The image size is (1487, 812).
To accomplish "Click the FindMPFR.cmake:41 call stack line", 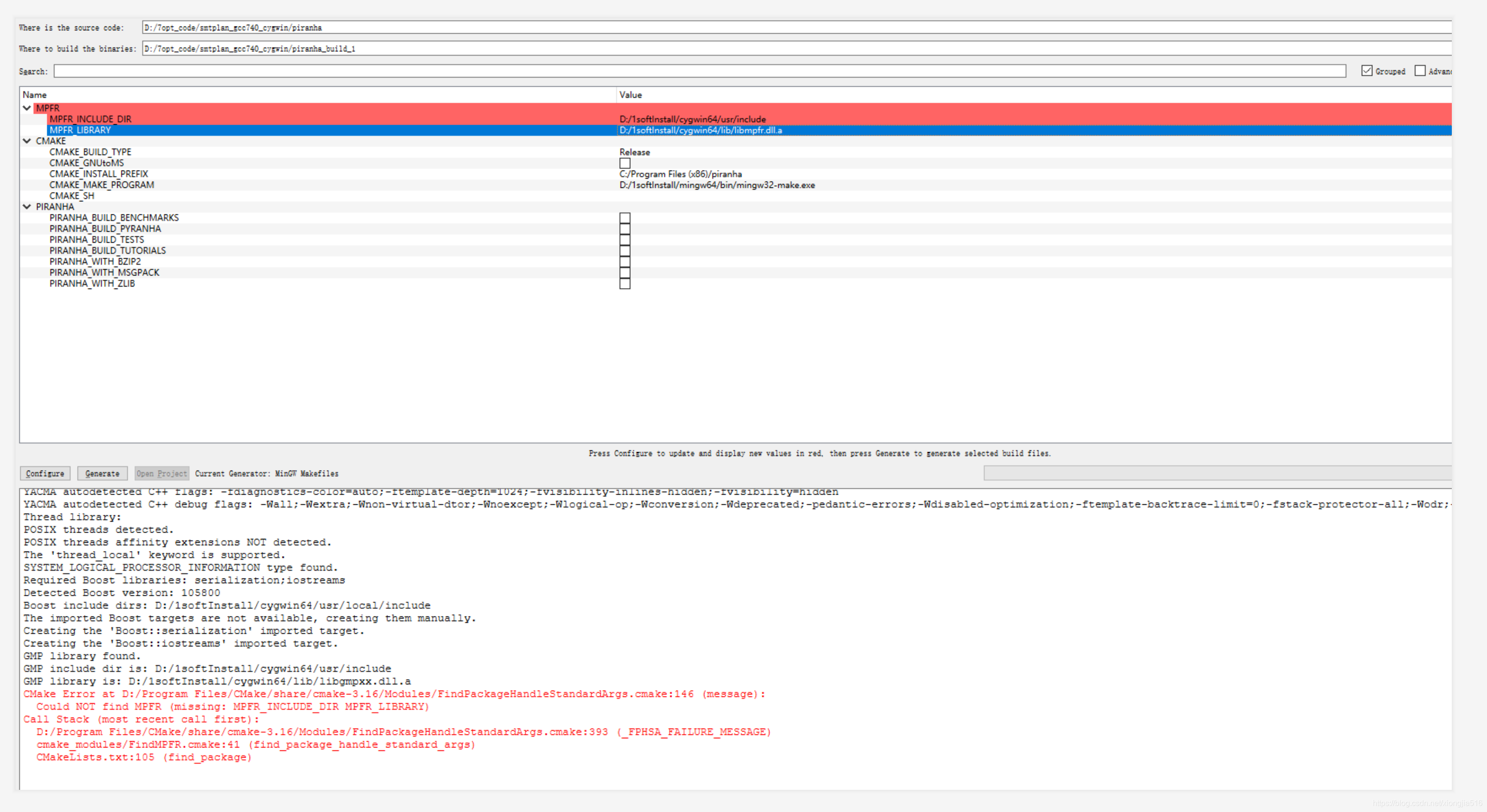I will [x=256, y=745].
